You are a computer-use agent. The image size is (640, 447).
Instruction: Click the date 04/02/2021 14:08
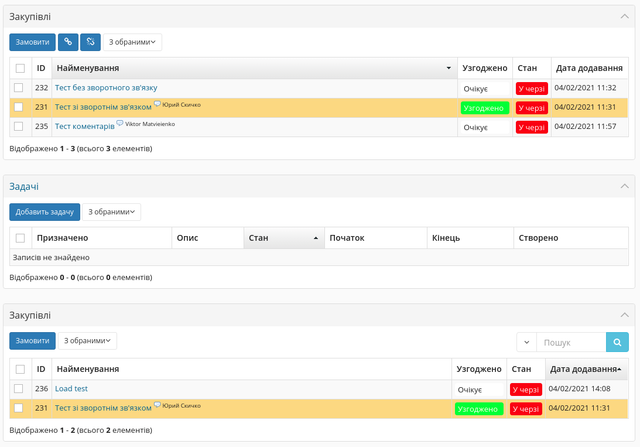click(580, 389)
